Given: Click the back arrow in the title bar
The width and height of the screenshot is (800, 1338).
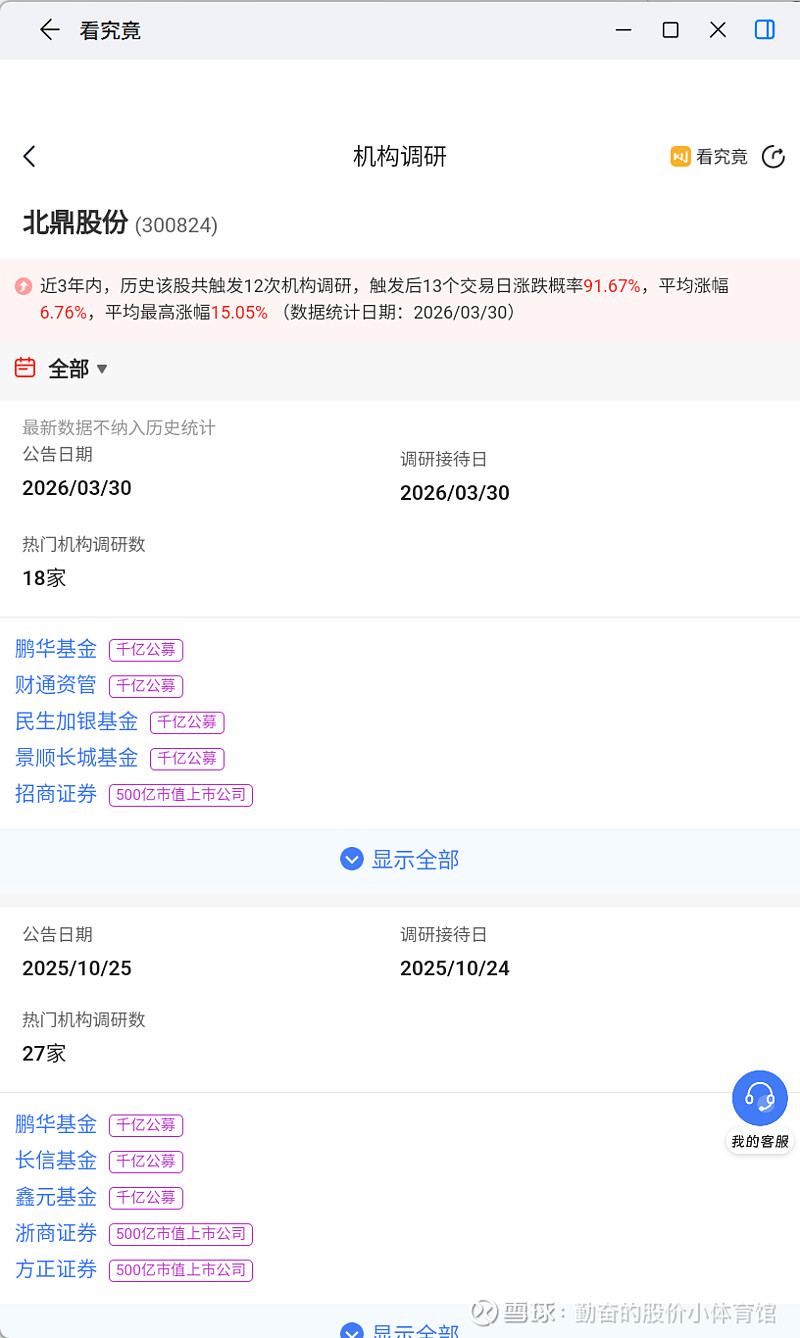Looking at the screenshot, I should [49, 30].
